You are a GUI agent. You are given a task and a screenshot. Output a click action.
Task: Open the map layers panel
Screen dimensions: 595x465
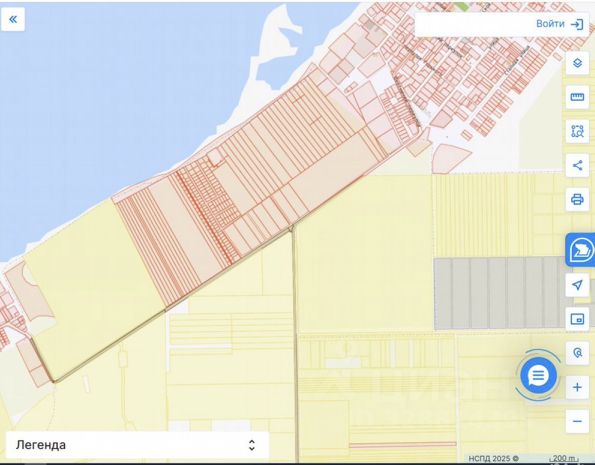coord(577,63)
